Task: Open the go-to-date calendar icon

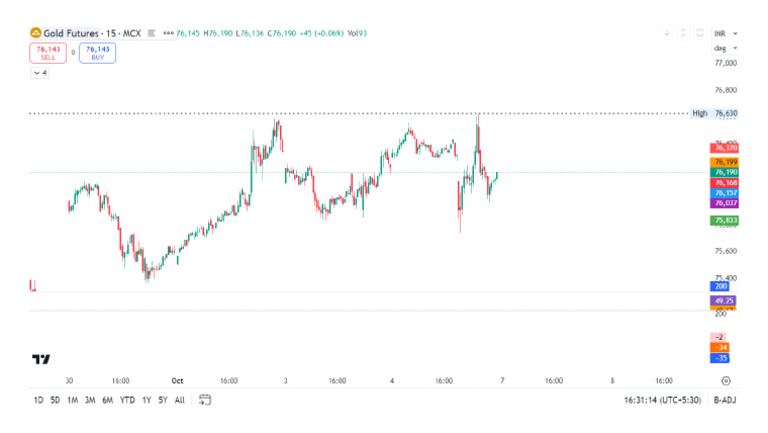Action: point(205,400)
